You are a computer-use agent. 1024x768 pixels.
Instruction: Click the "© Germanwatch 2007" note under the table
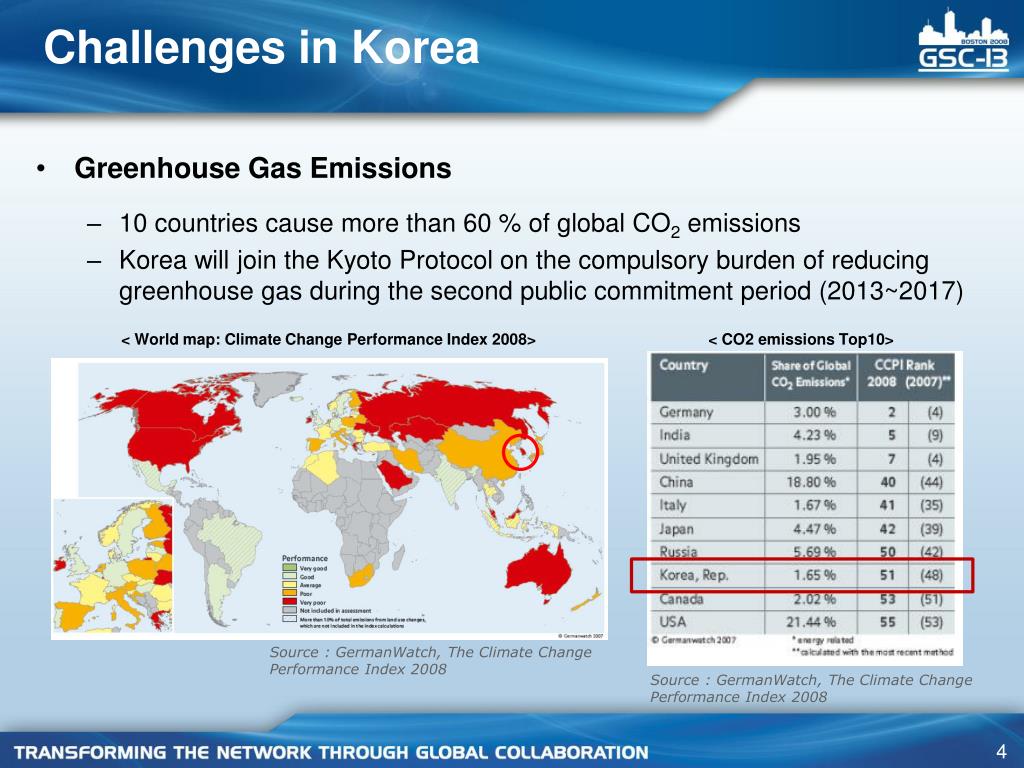tap(694, 640)
